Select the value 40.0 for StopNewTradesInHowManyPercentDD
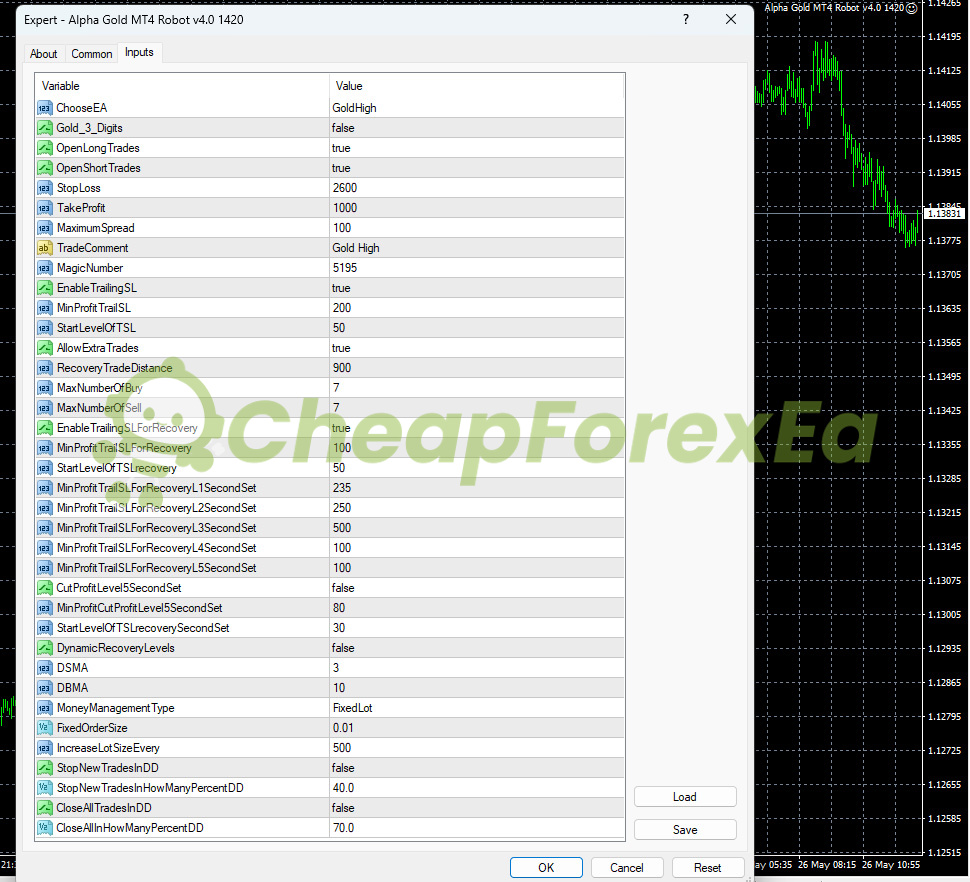Image resolution: width=970 pixels, height=882 pixels. coord(343,788)
